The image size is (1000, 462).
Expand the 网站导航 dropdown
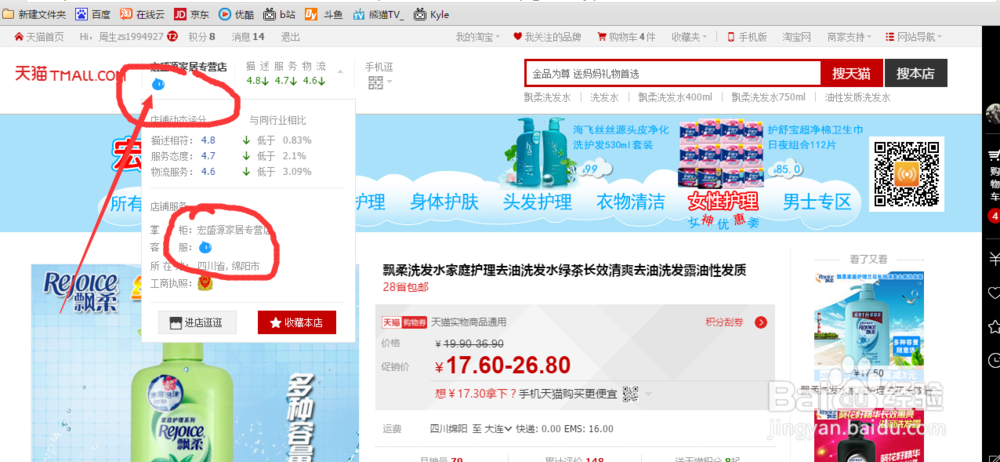coord(915,37)
